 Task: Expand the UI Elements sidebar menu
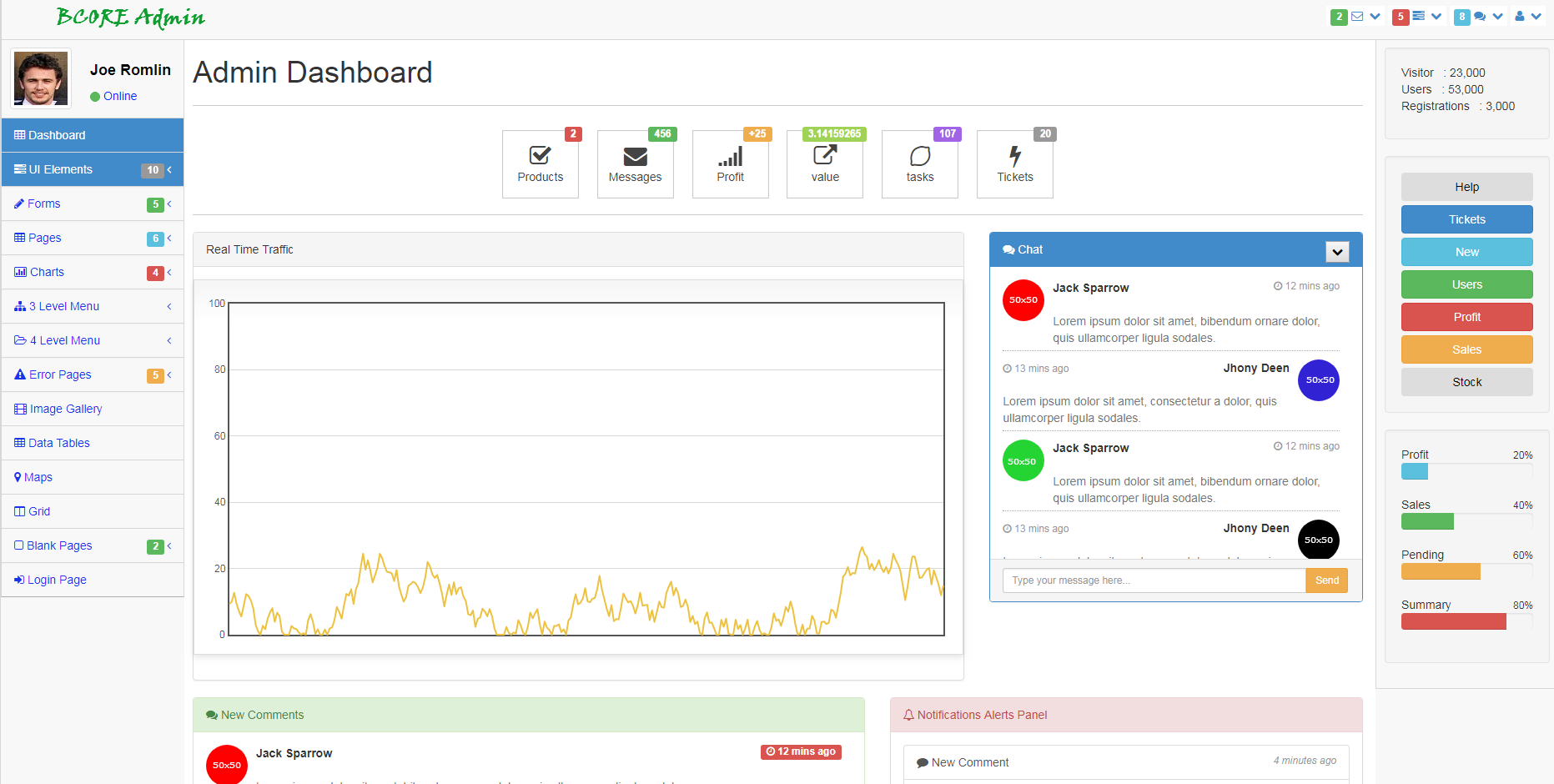[92, 169]
